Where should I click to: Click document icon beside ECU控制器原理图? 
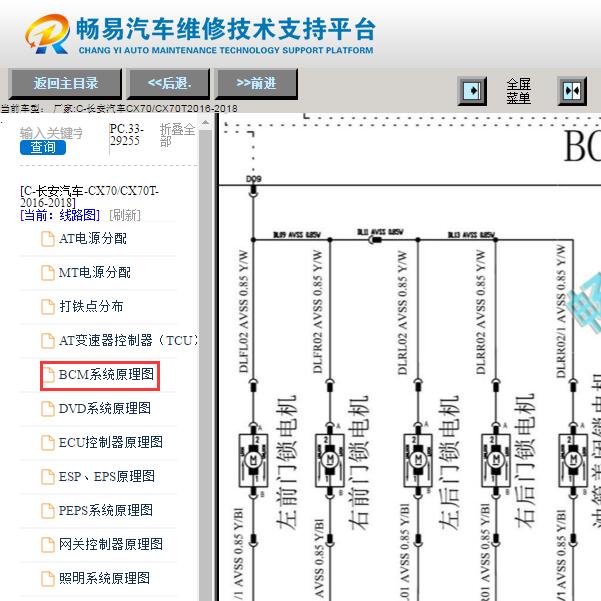click(x=48, y=443)
